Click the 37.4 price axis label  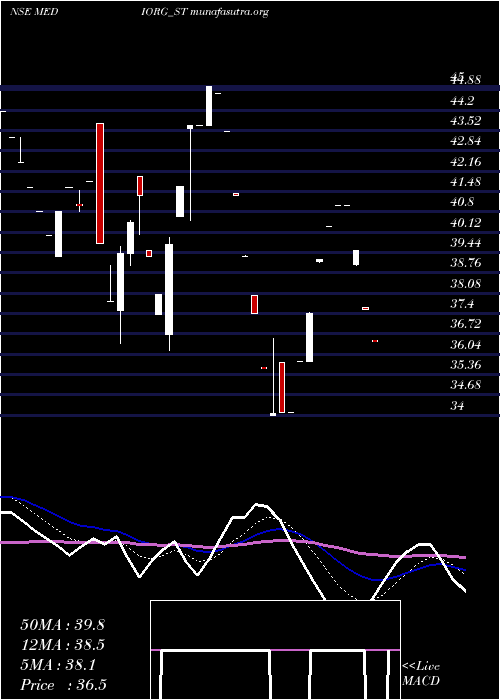coord(462,304)
